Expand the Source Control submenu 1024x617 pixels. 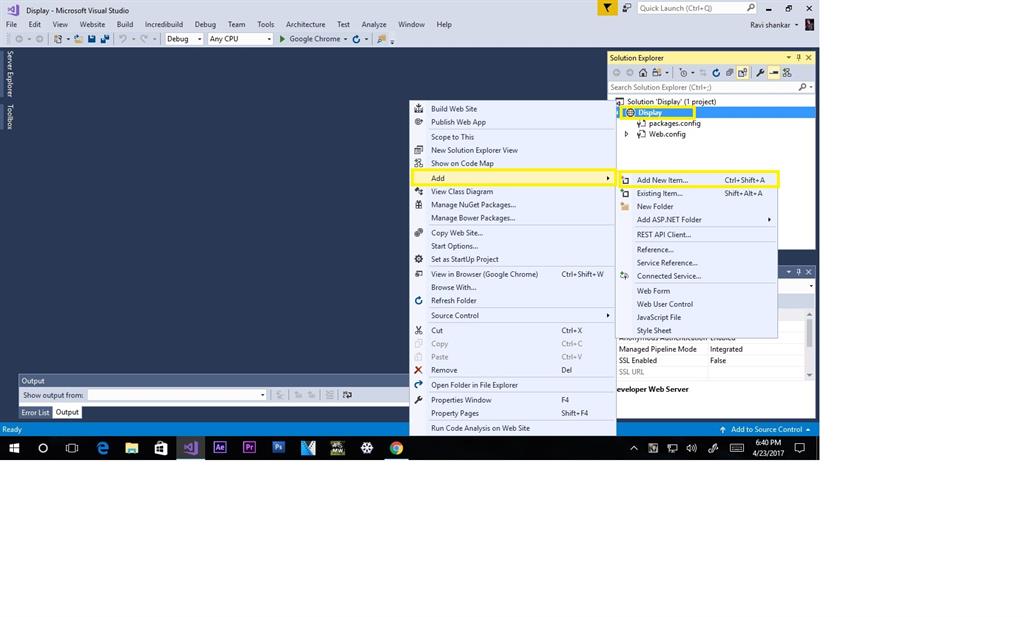pyautogui.click(x=513, y=315)
